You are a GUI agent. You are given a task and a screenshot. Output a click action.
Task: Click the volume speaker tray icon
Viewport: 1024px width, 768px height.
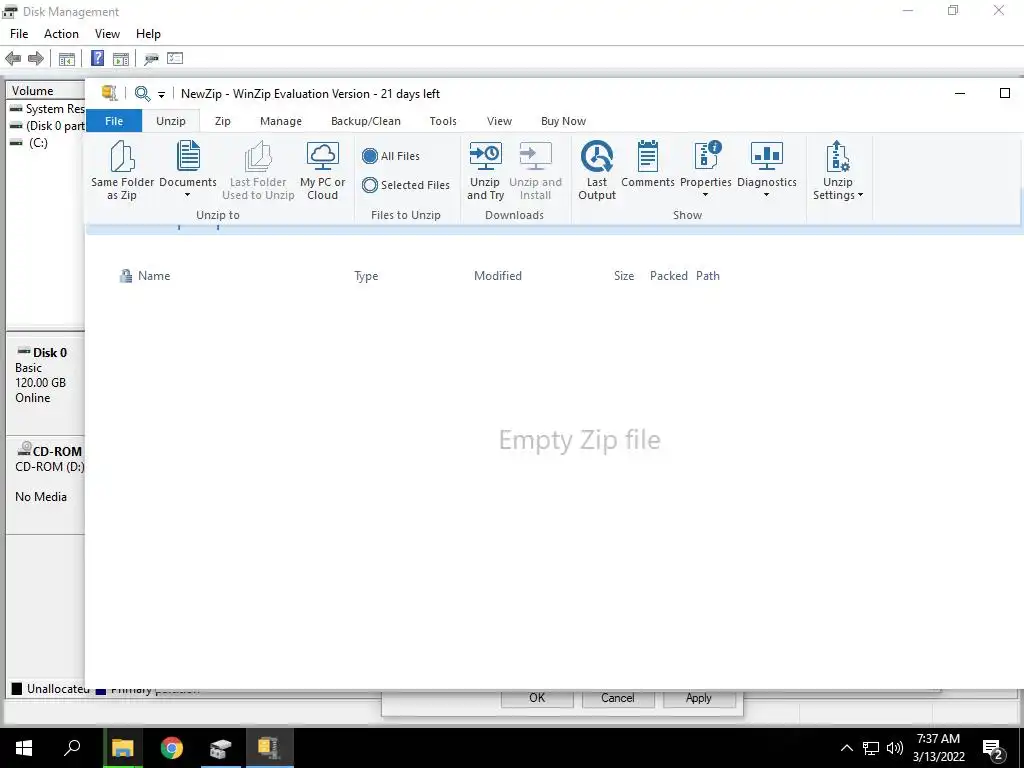click(x=895, y=748)
